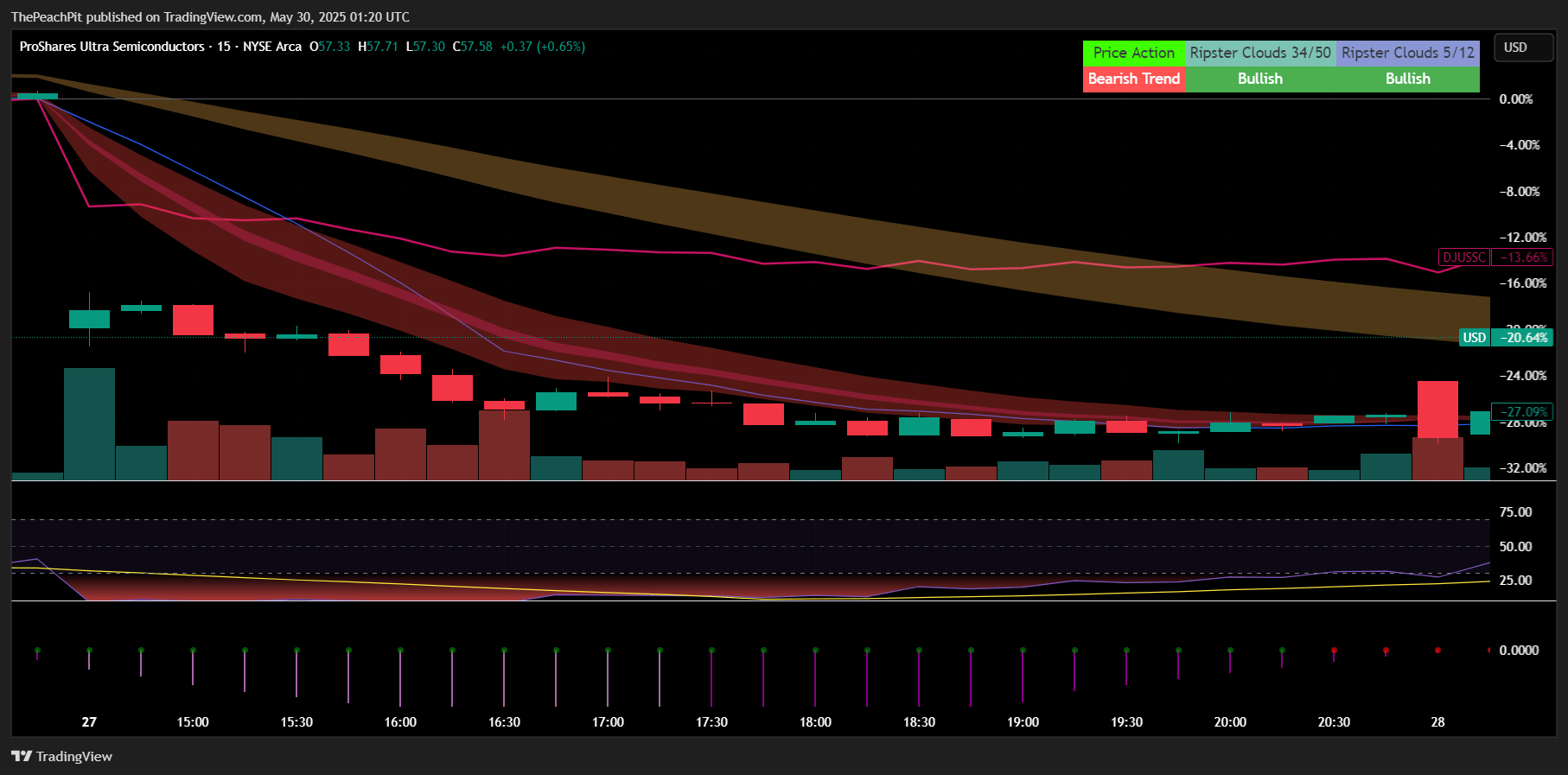Click the Price Action table header
This screenshot has width=1568, height=775.
pos(1134,53)
